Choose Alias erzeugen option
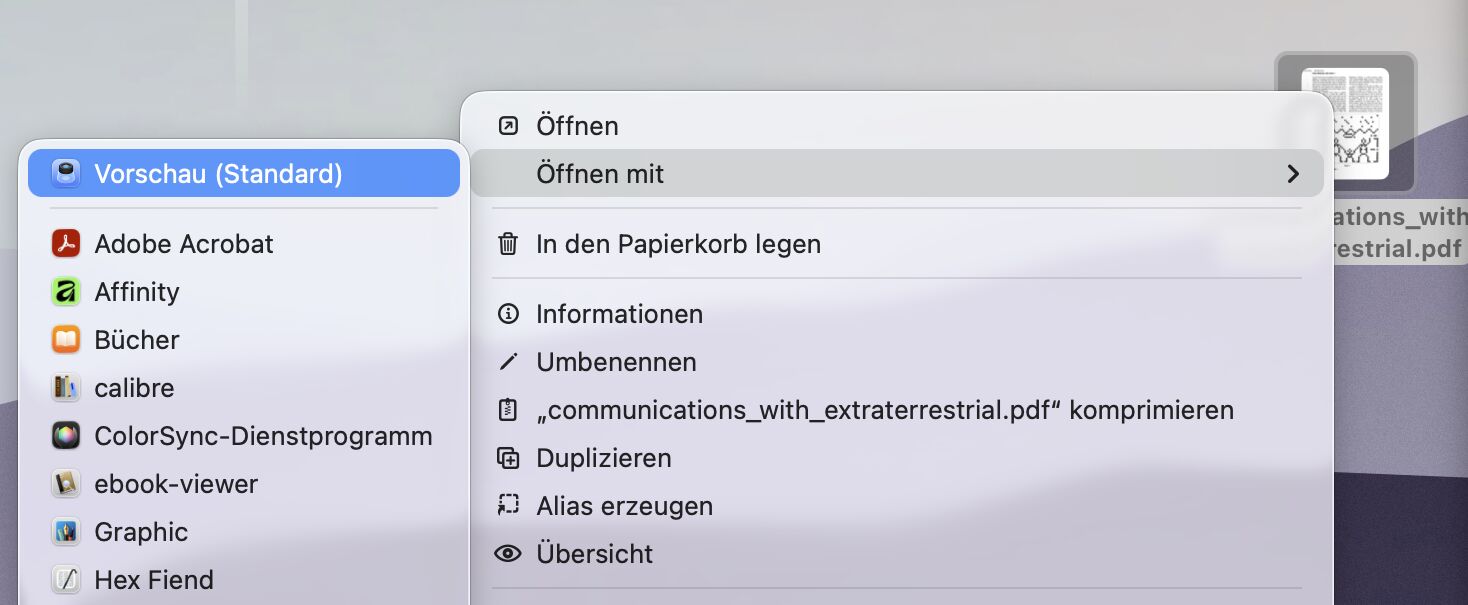The width and height of the screenshot is (1468, 605). [x=624, y=506]
